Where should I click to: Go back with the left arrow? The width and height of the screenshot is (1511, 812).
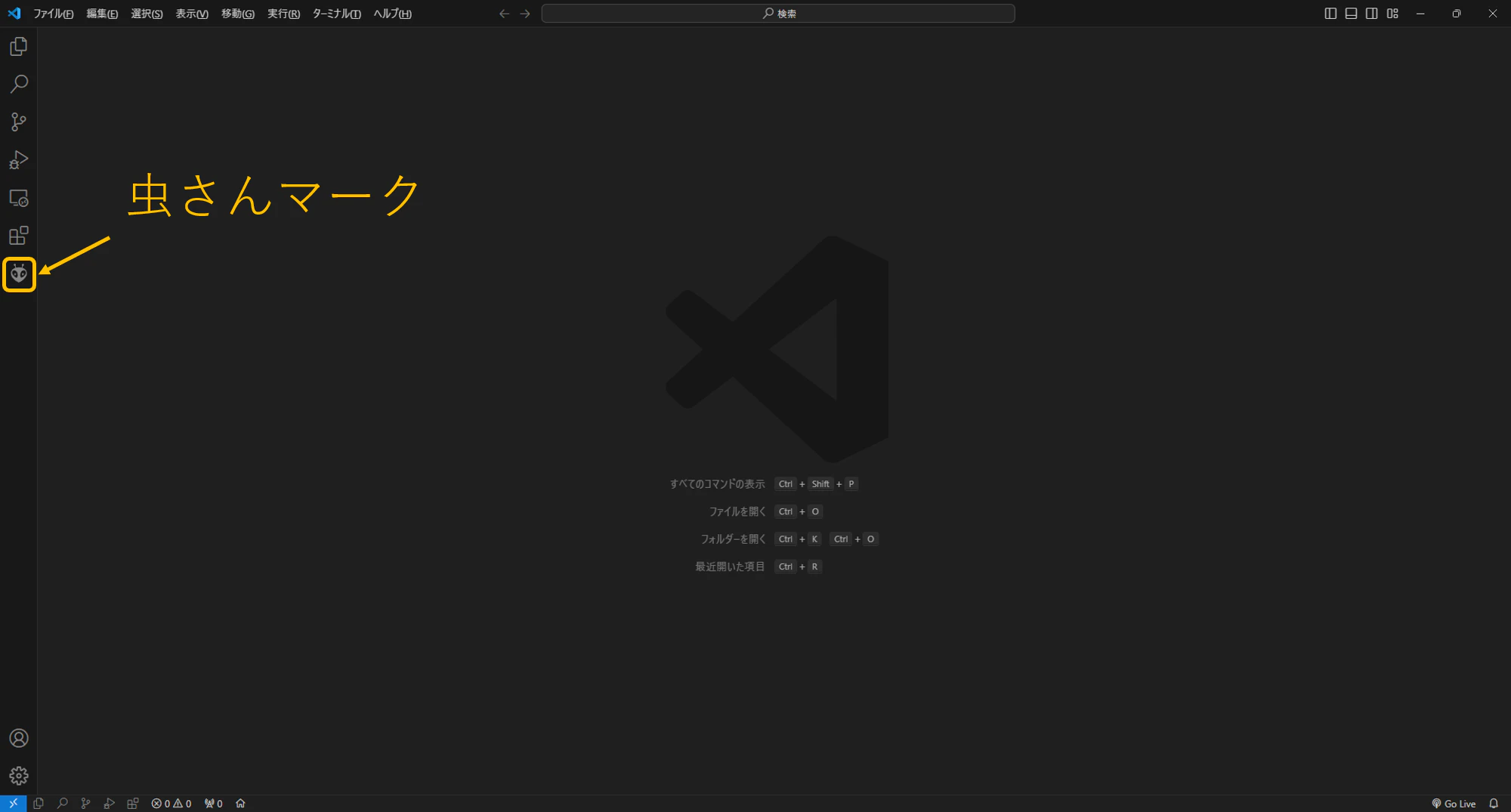[505, 14]
